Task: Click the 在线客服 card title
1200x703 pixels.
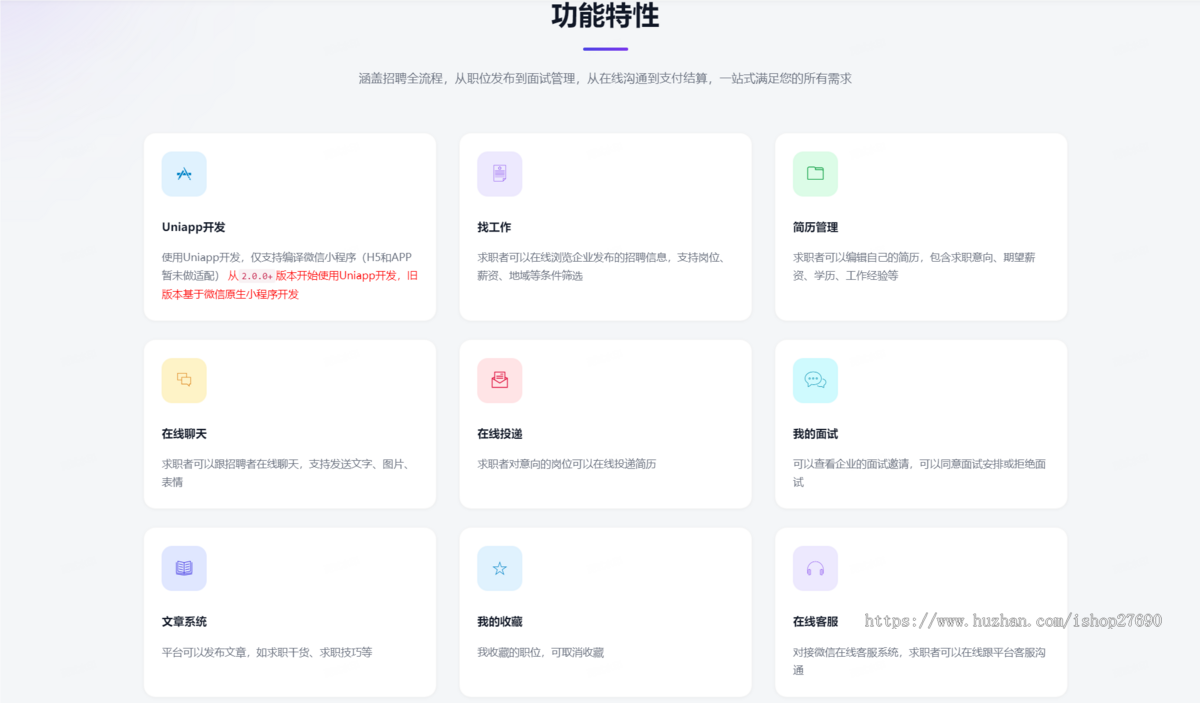Action: pyautogui.click(x=815, y=622)
